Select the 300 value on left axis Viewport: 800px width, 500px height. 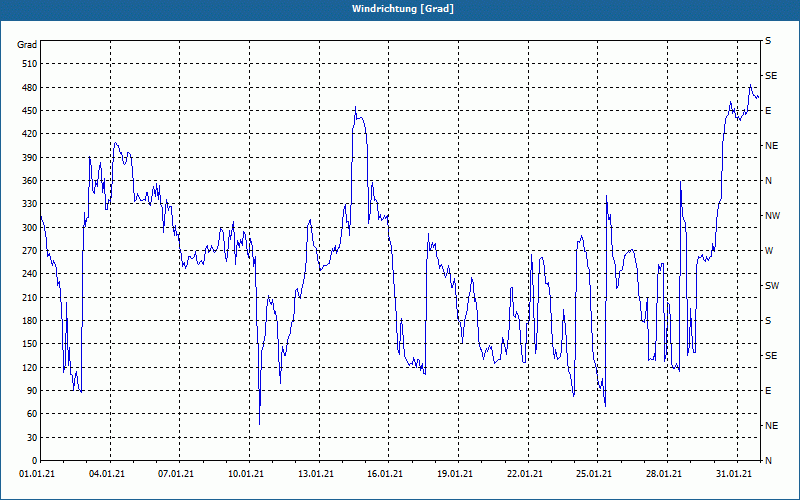point(30,228)
